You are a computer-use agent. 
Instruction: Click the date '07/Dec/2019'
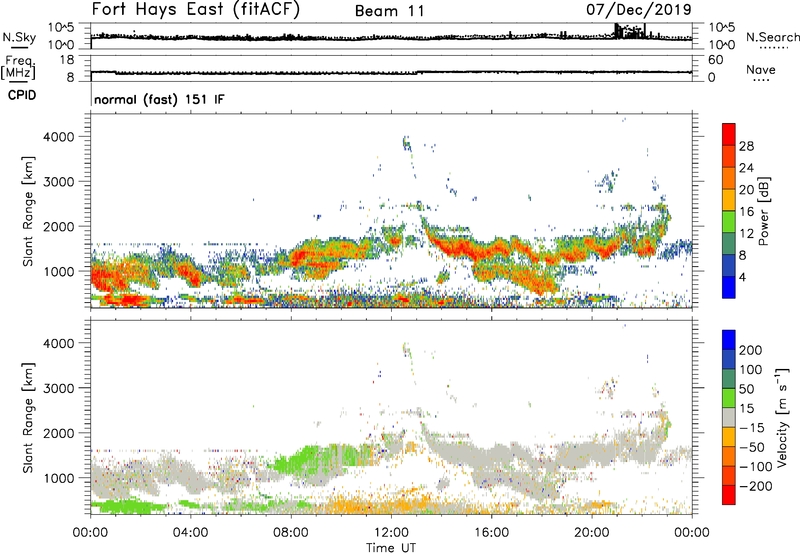[639, 10]
